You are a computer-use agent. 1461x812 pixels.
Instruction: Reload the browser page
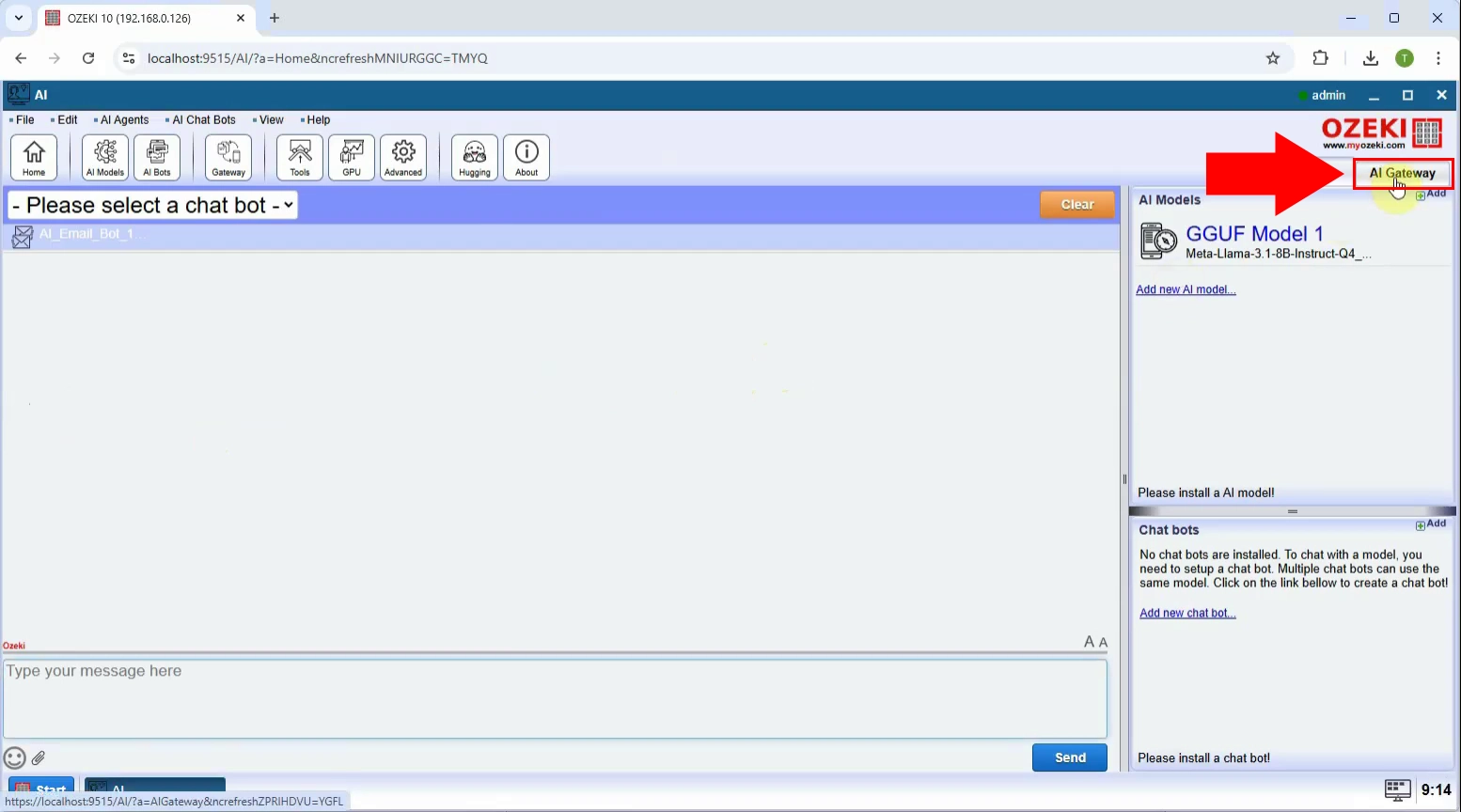point(88,58)
